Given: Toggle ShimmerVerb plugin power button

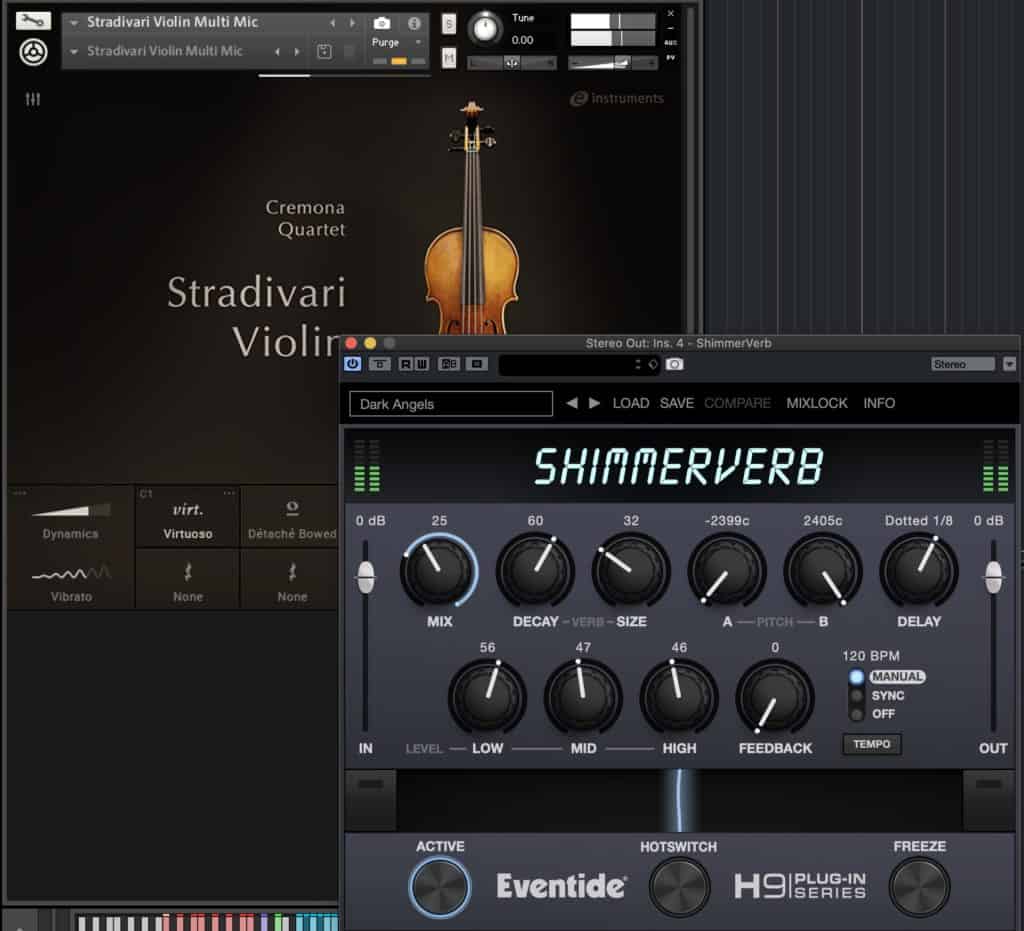Looking at the screenshot, I should pos(353,364).
